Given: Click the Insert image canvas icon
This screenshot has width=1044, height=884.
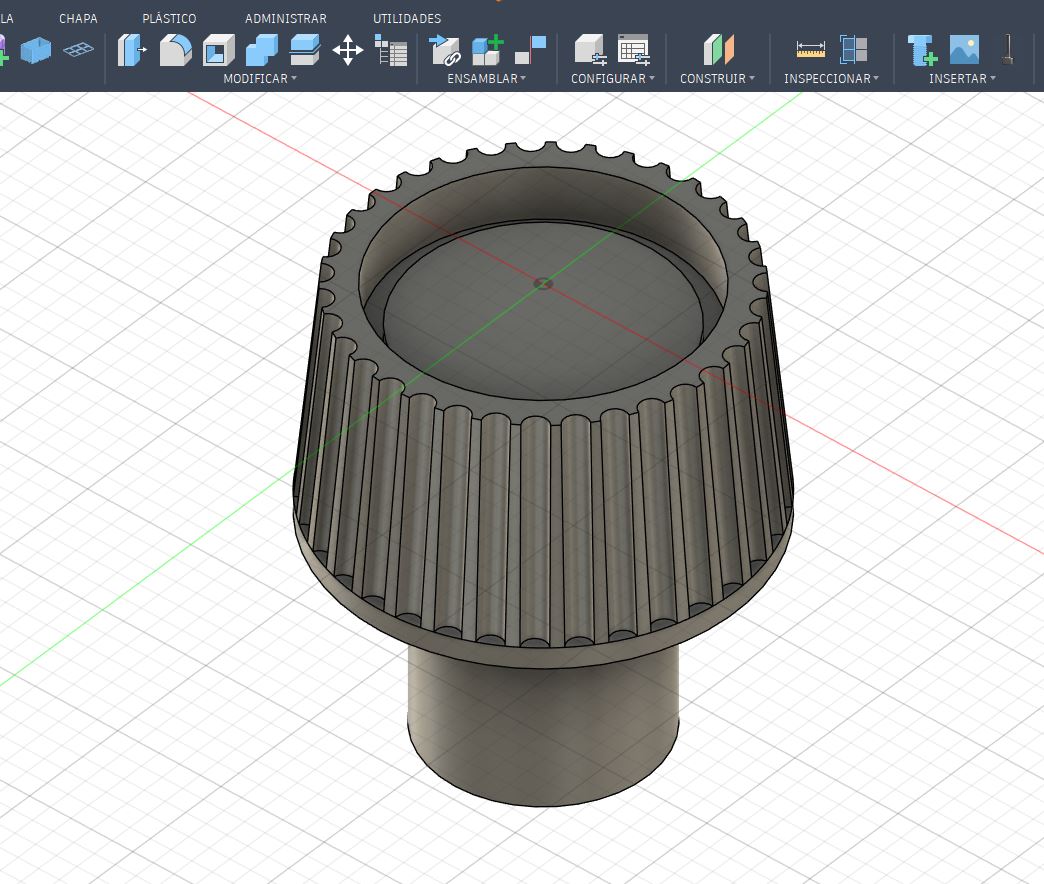Looking at the screenshot, I should (x=965, y=50).
